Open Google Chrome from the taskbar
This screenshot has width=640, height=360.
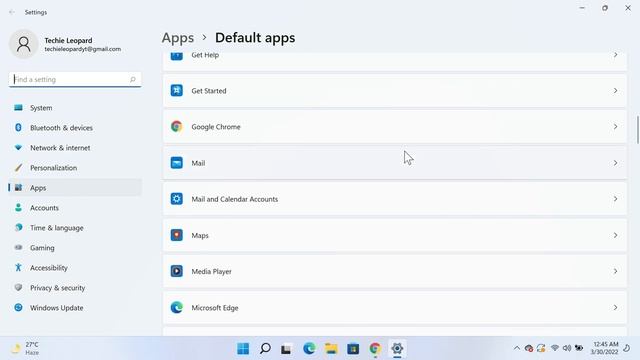click(375, 349)
